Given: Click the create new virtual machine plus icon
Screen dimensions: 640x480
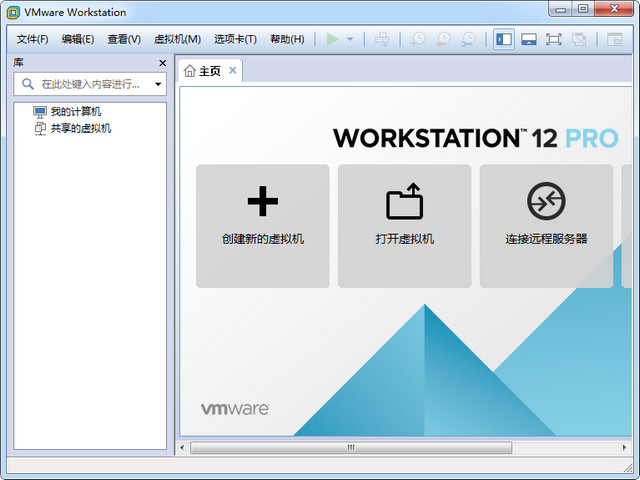Looking at the screenshot, I should tap(262, 202).
